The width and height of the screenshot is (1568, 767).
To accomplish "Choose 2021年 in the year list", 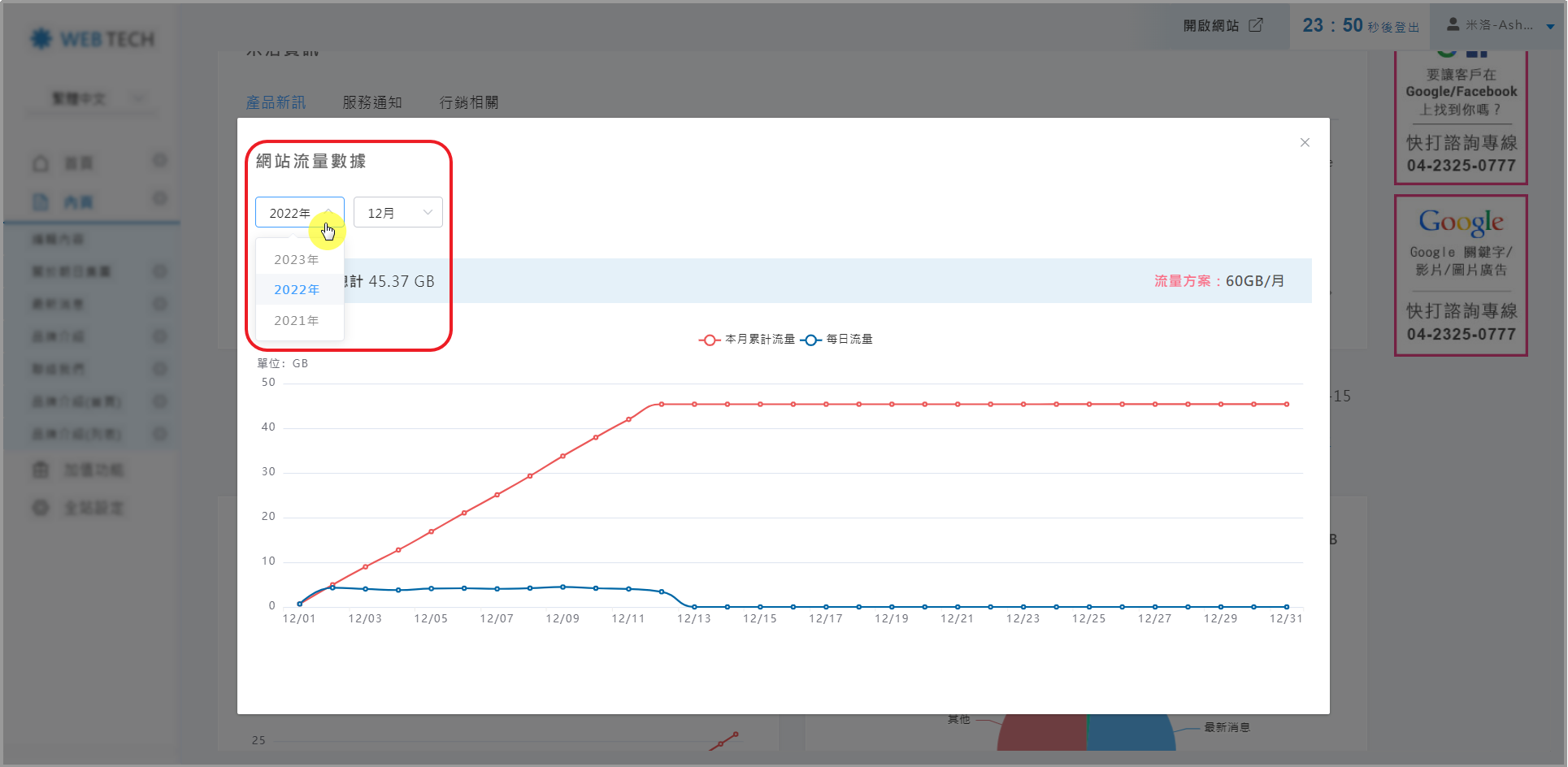I will tap(297, 321).
